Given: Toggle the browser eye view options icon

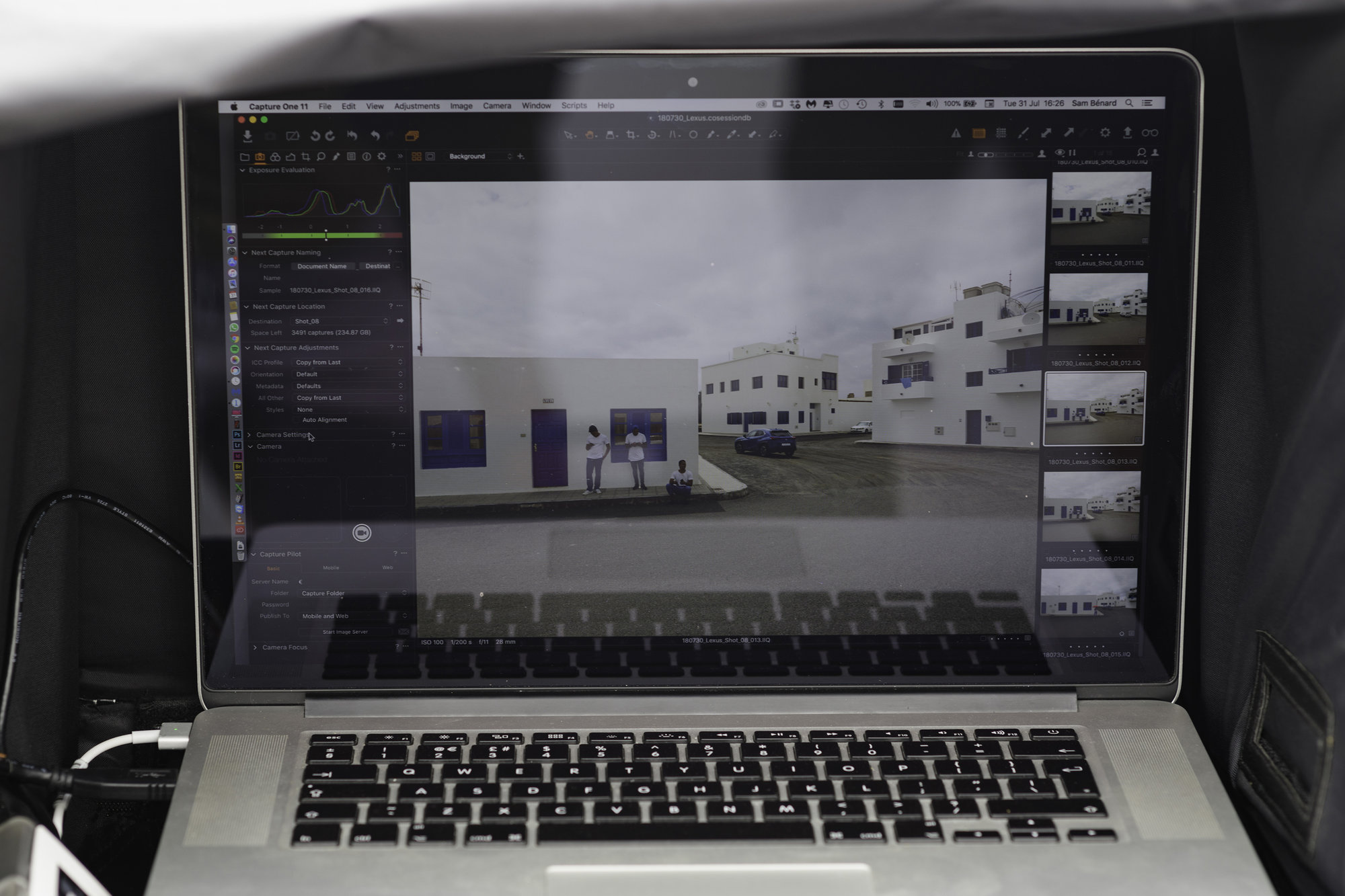Looking at the screenshot, I should [x=1060, y=153].
